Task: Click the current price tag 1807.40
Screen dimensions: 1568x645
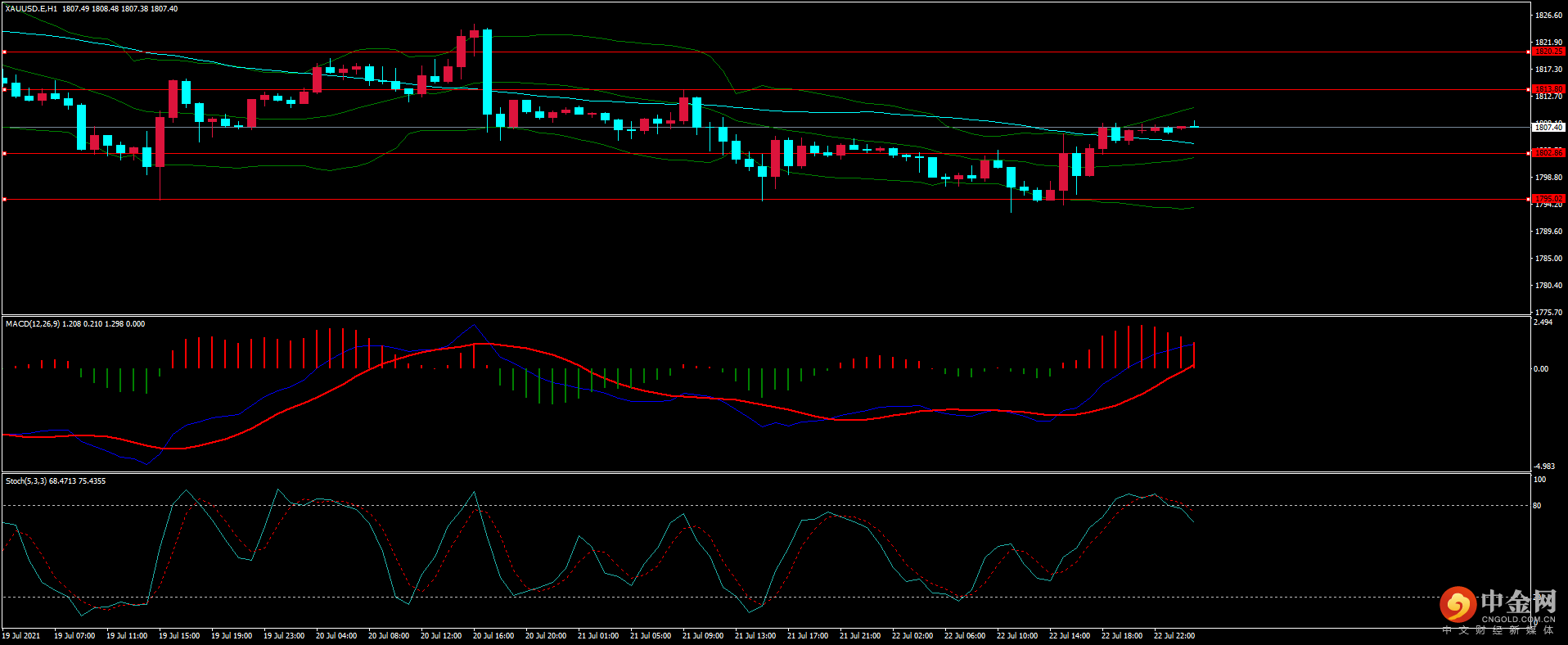Action: click(x=1548, y=128)
